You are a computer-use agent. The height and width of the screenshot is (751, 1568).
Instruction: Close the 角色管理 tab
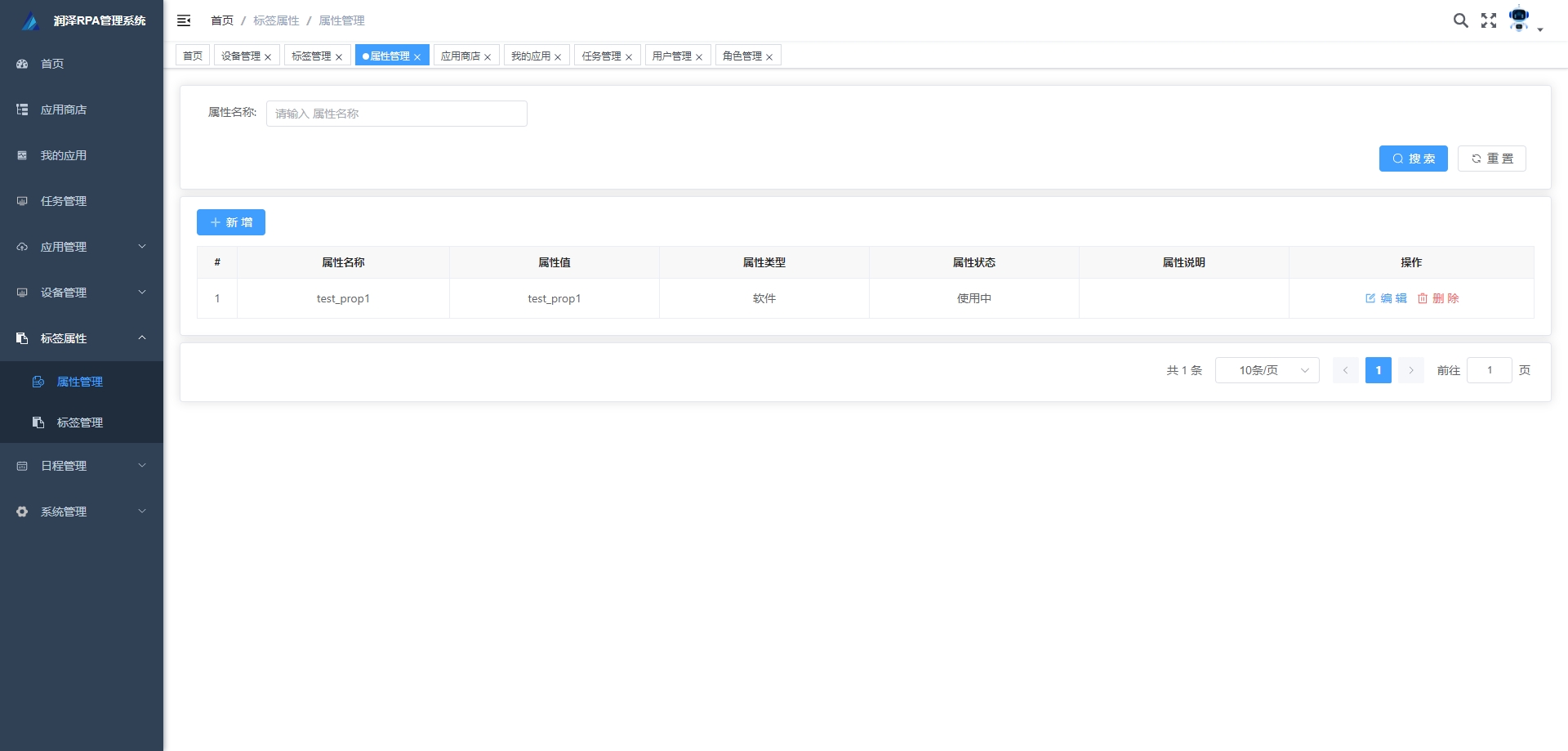(769, 57)
